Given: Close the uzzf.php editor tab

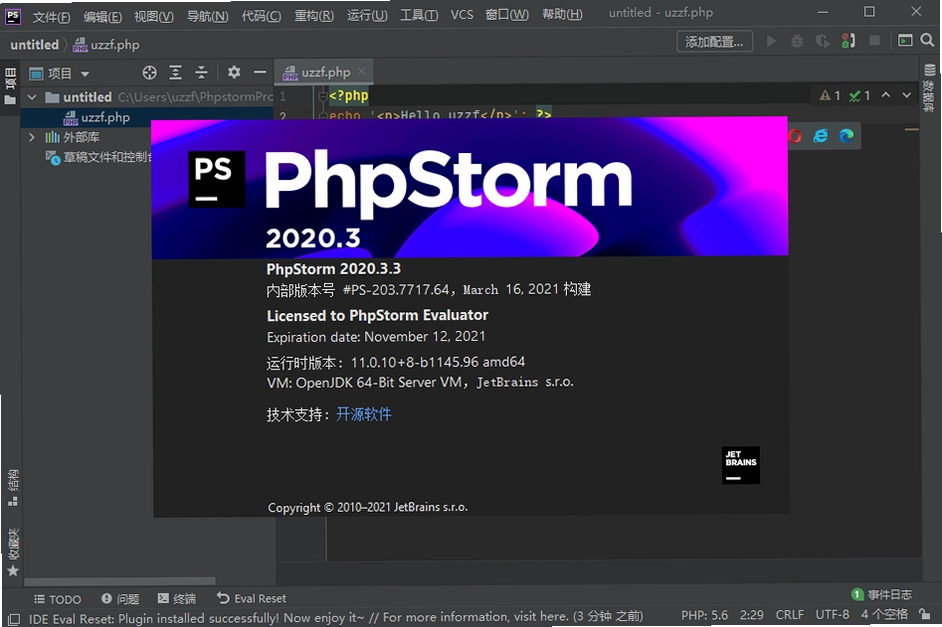Looking at the screenshot, I should [361, 71].
